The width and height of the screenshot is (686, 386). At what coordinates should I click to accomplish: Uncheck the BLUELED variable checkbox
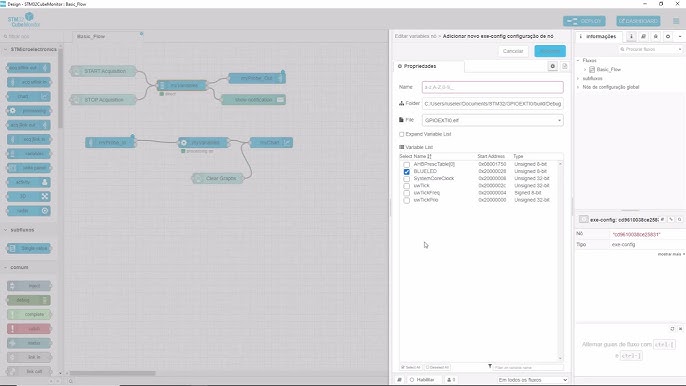[x=406, y=172]
